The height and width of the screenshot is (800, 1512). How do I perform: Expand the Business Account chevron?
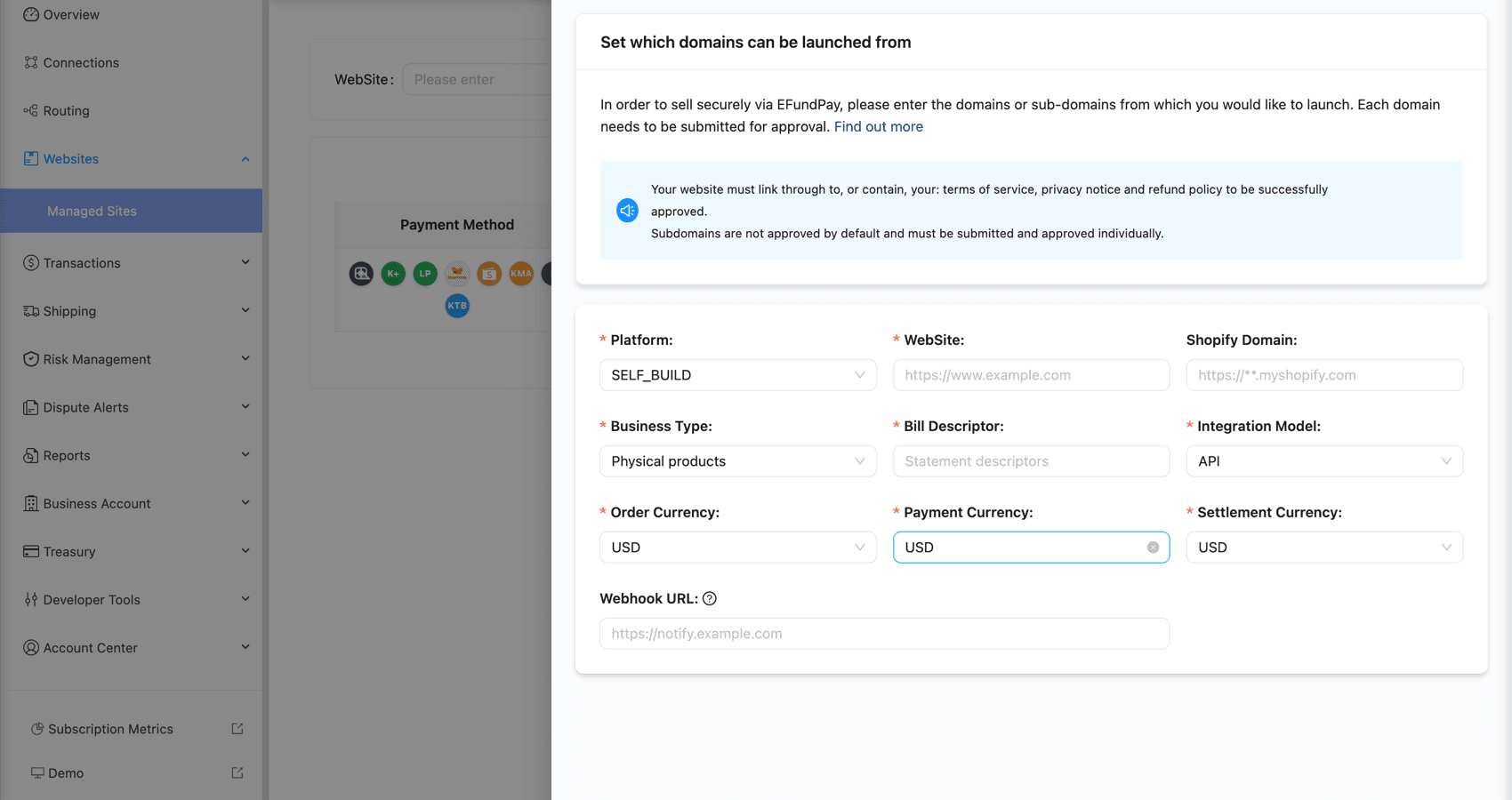[x=245, y=503]
